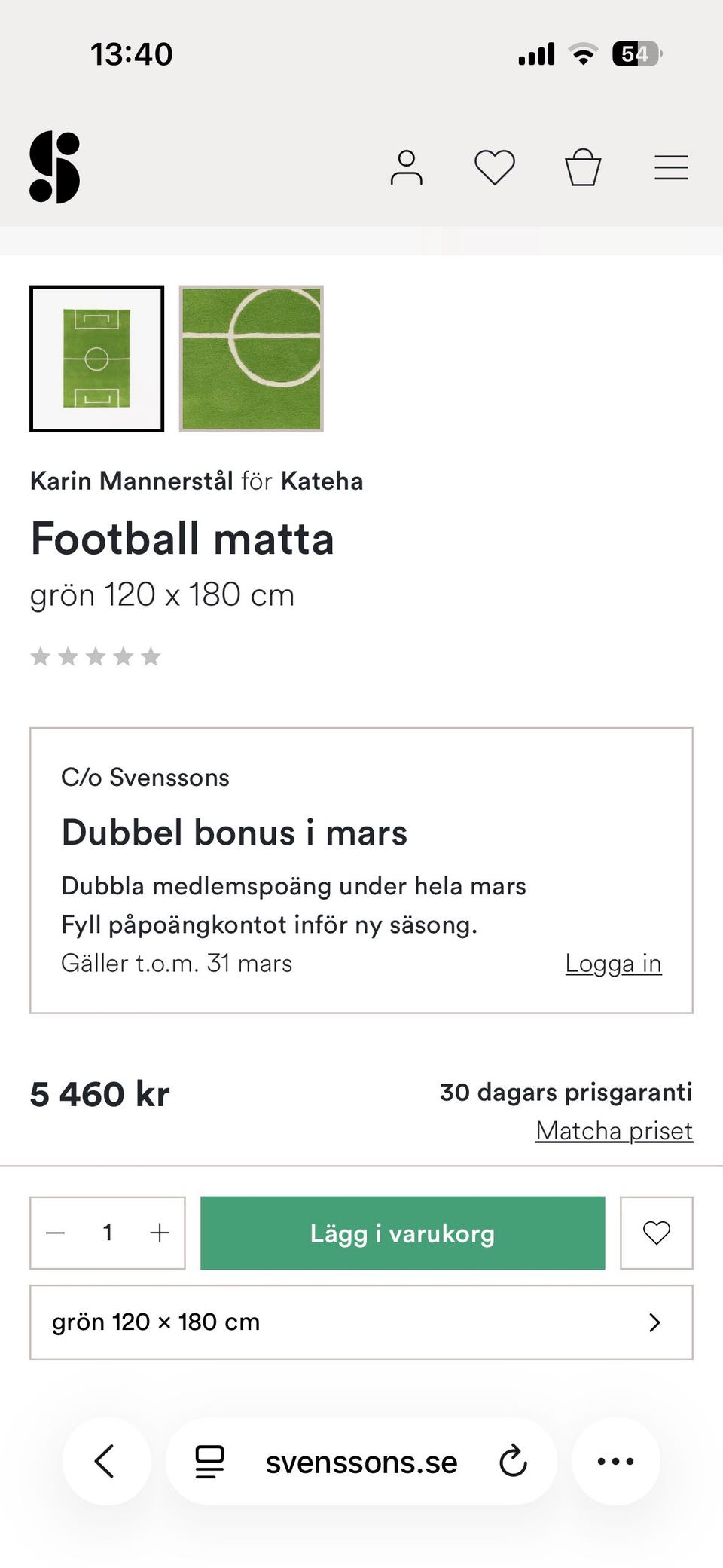Click the quantity number field
This screenshot has width=723, height=1568.
[108, 1233]
